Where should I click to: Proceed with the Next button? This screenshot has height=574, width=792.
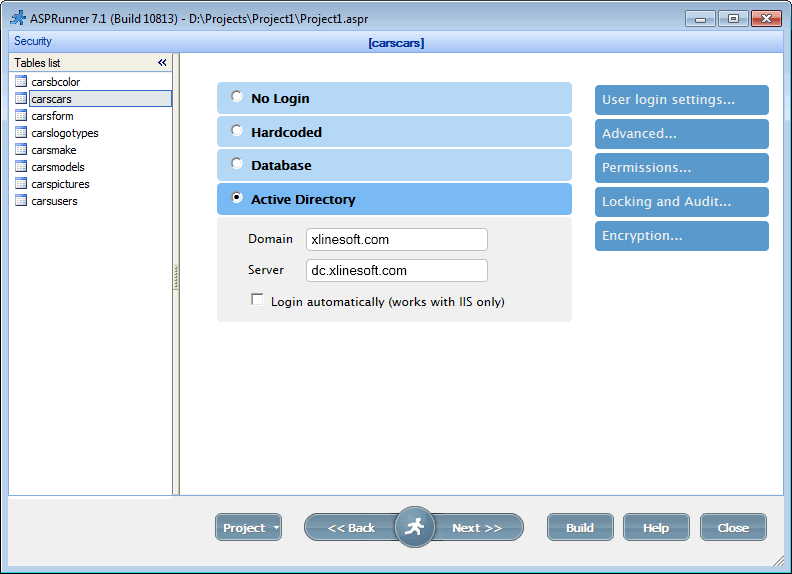tap(477, 528)
